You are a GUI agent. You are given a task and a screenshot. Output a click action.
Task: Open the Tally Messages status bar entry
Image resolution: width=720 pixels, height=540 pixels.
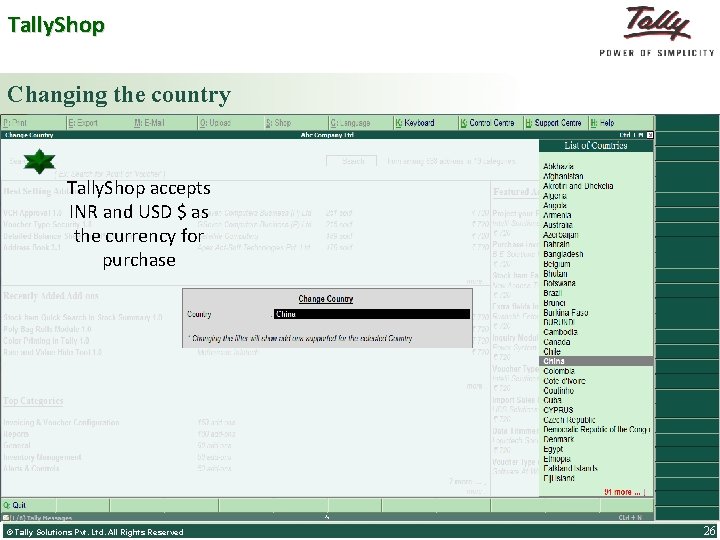[x=38, y=518]
